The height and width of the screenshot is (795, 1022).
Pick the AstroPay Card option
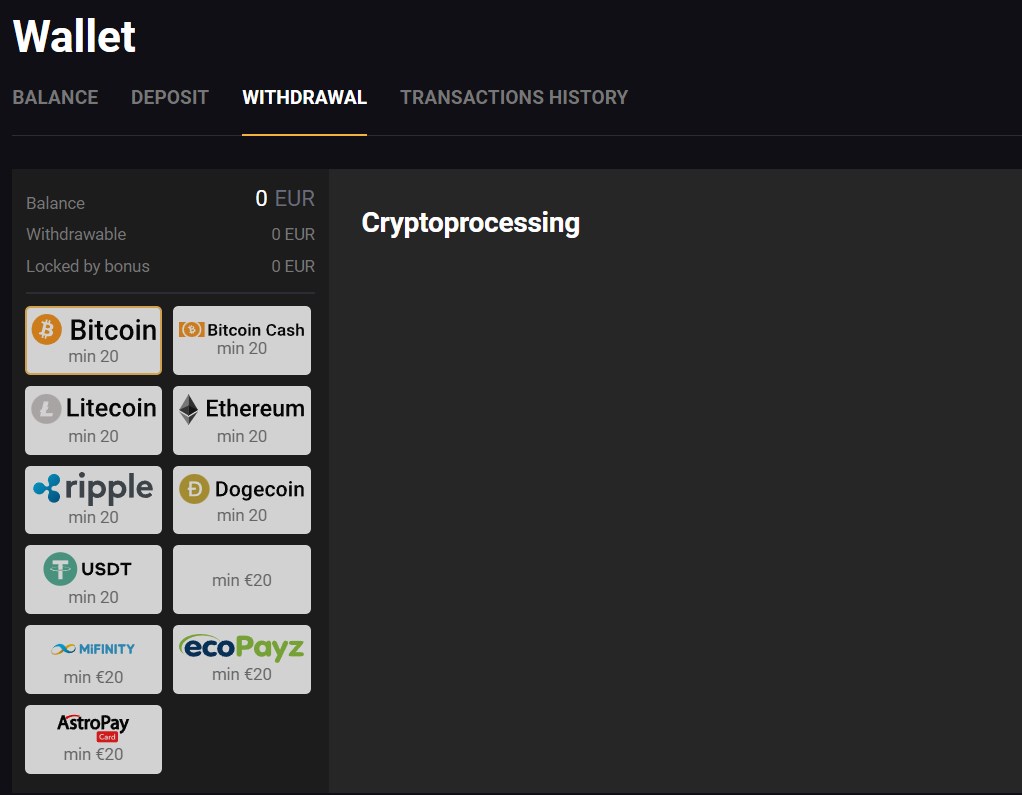(x=93, y=740)
